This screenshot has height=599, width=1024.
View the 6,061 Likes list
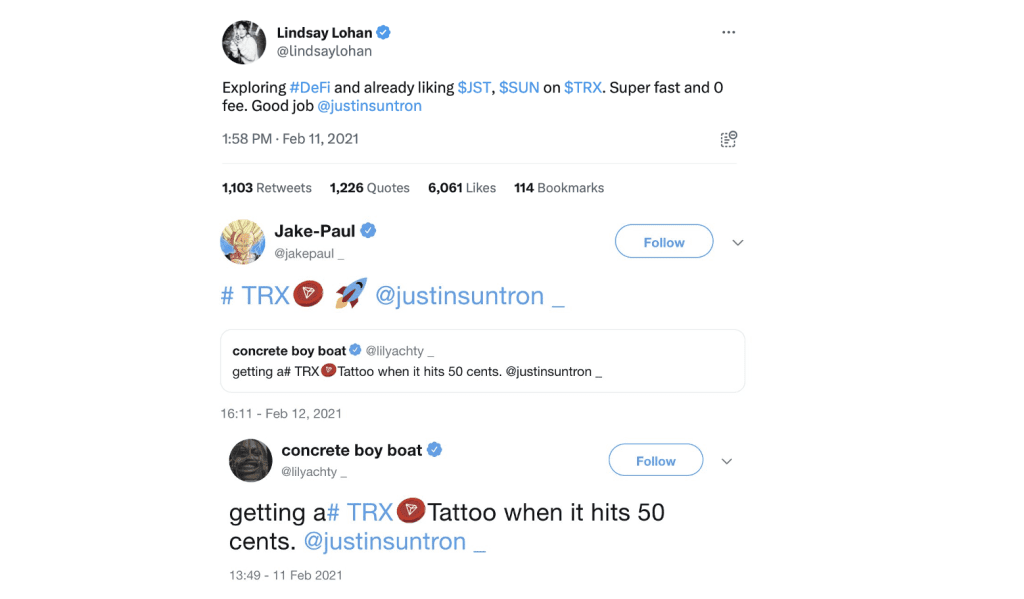click(x=462, y=188)
